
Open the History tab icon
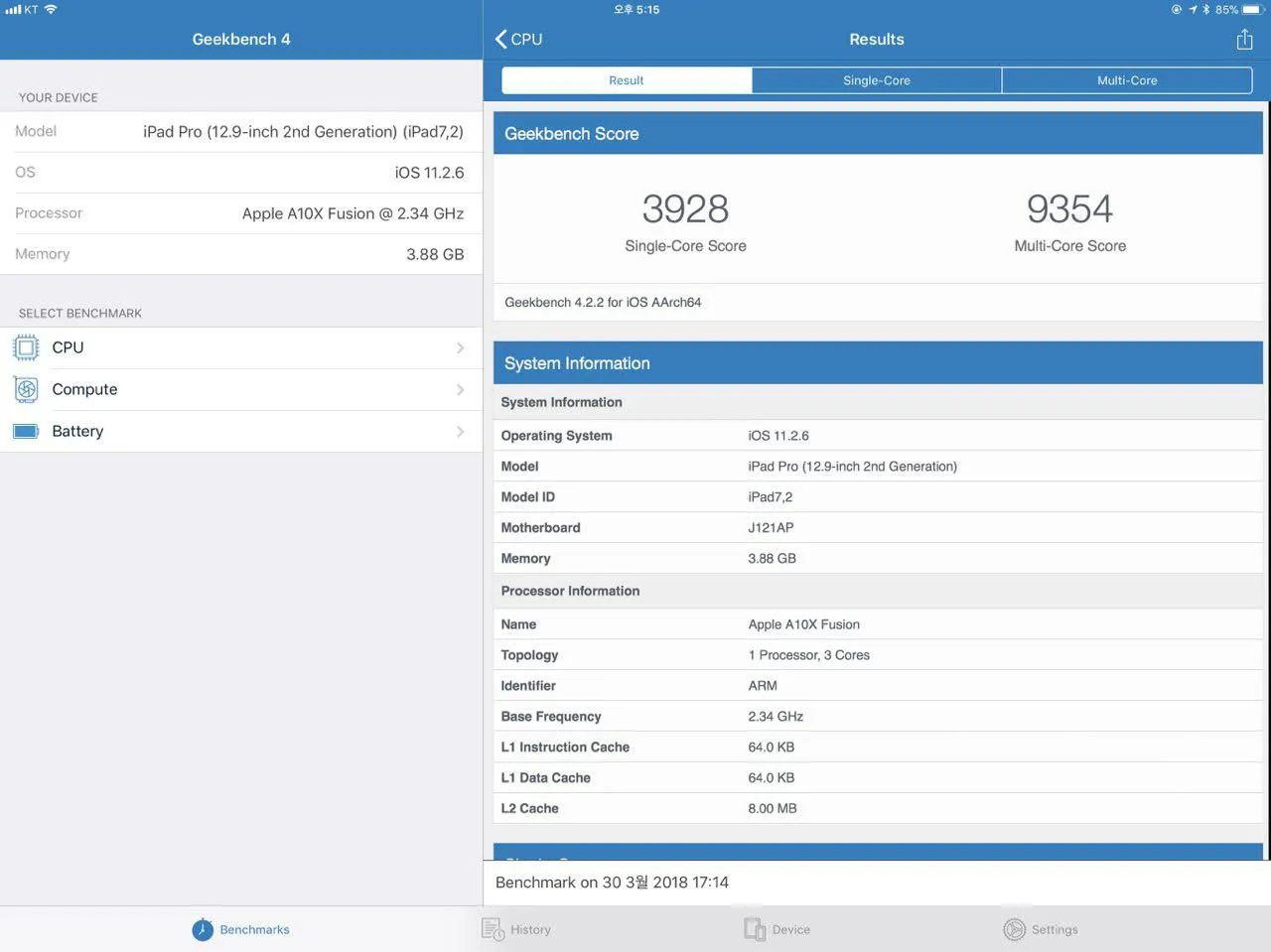coord(493,930)
